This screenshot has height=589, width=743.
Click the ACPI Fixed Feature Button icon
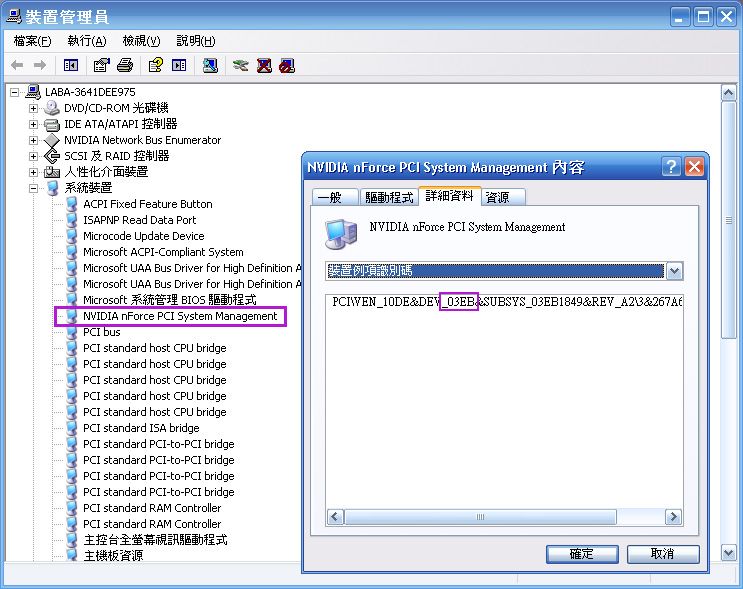tap(72, 204)
